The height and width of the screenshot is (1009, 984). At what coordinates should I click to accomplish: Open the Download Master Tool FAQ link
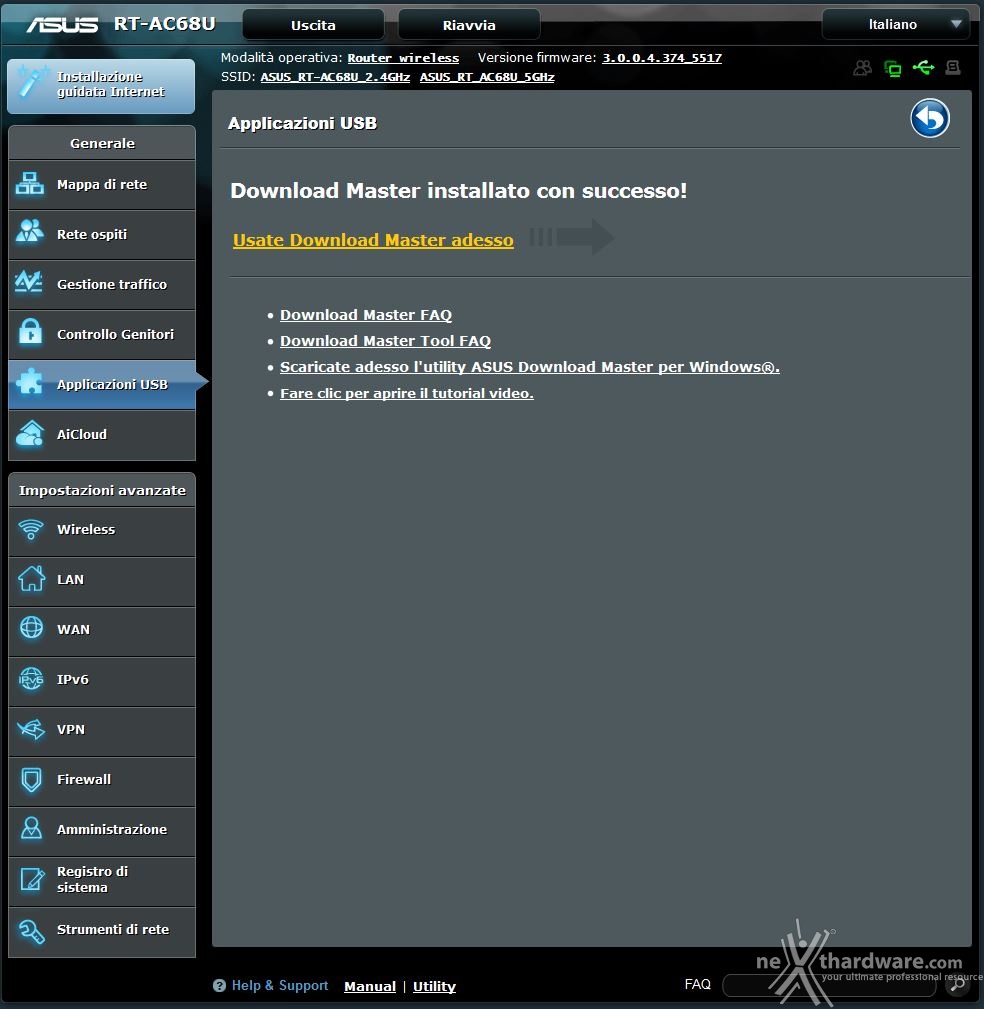[385, 341]
